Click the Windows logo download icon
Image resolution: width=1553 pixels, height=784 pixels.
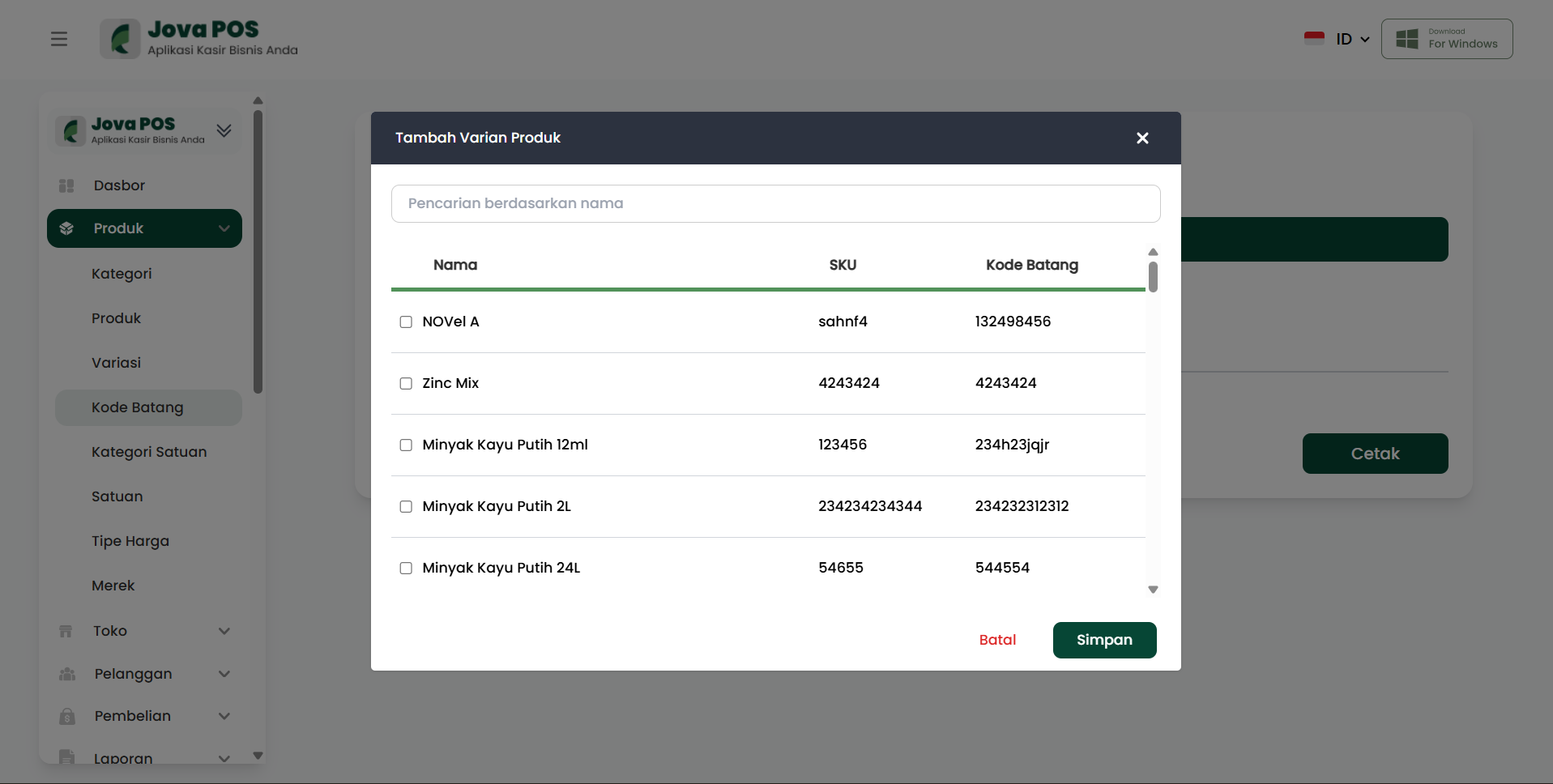pos(1407,39)
